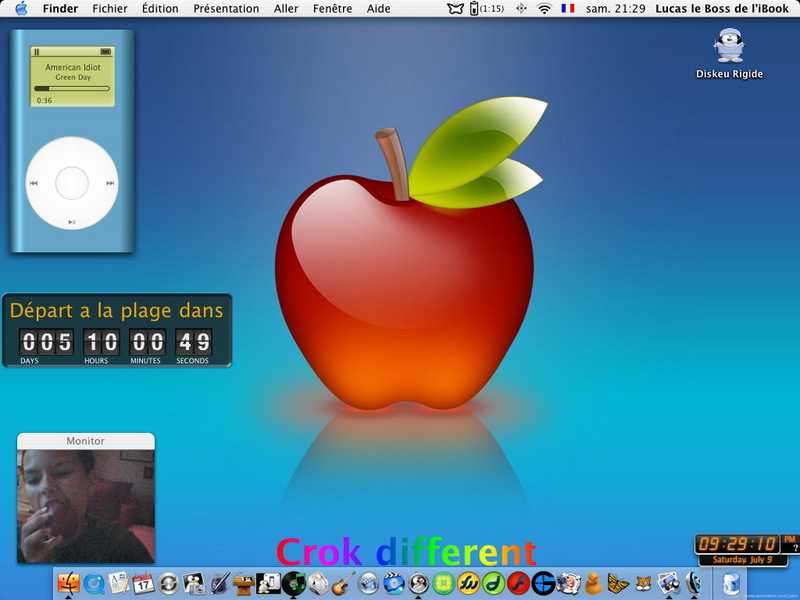Screen dimensions: 800x600
Task: Open the calendar icon showing 17
Action: (x=143, y=583)
